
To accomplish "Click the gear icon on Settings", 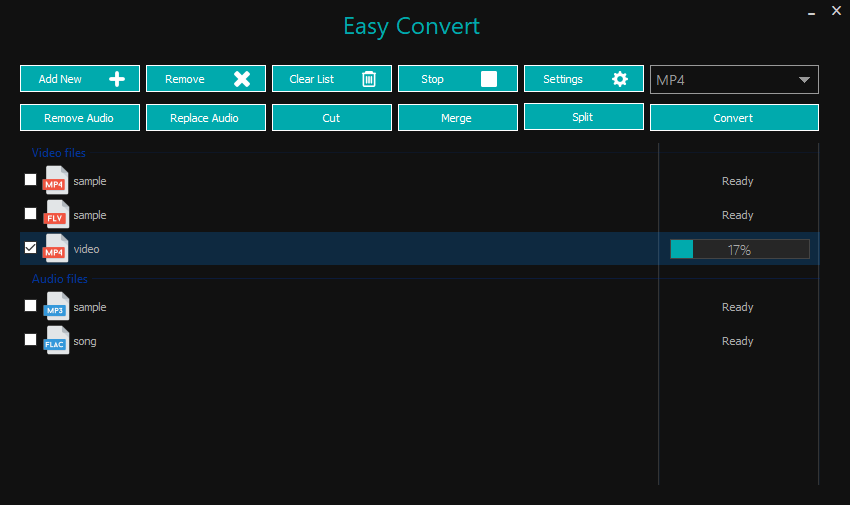I will click(620, 79).
